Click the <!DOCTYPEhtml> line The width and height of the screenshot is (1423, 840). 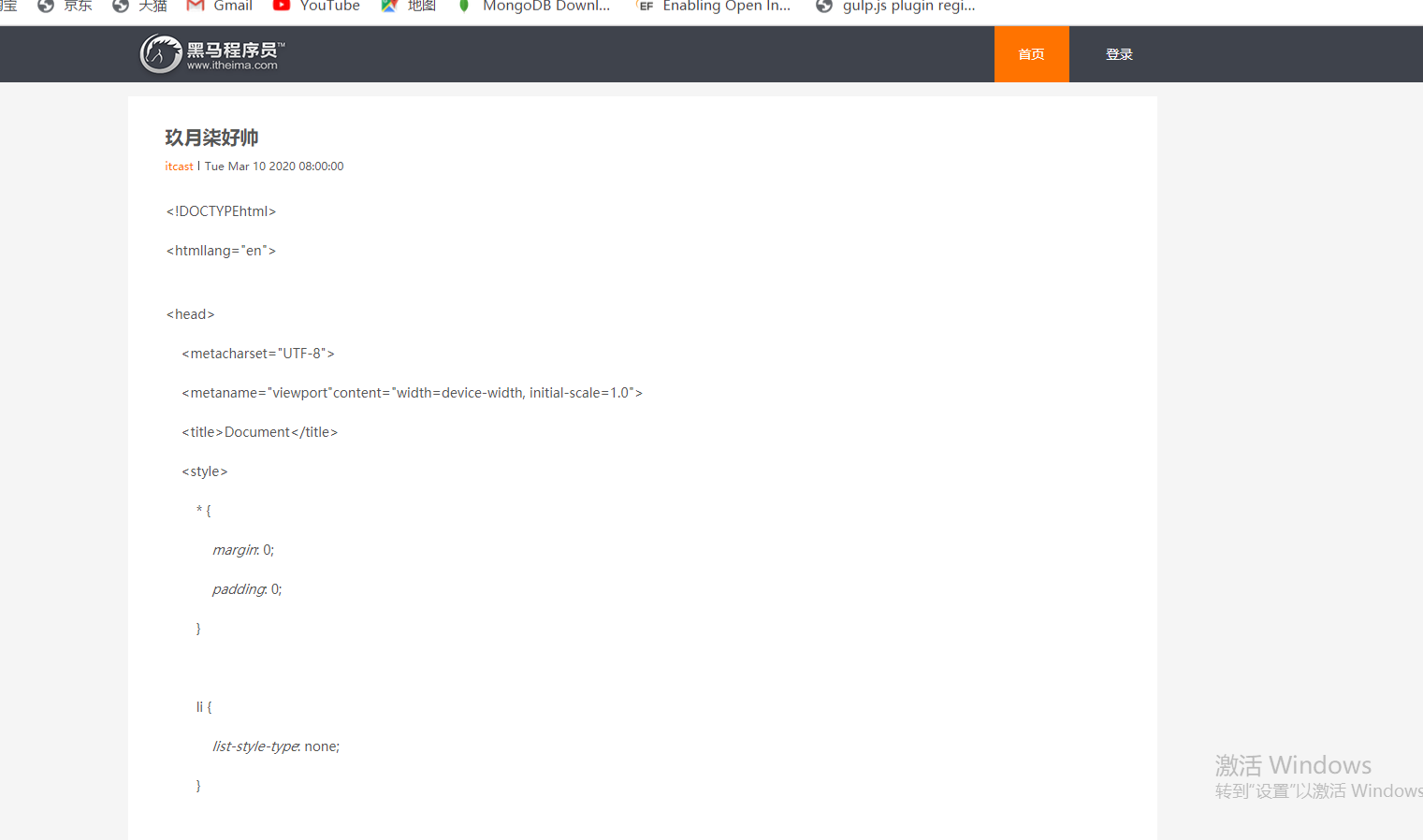tap(221, 211)
